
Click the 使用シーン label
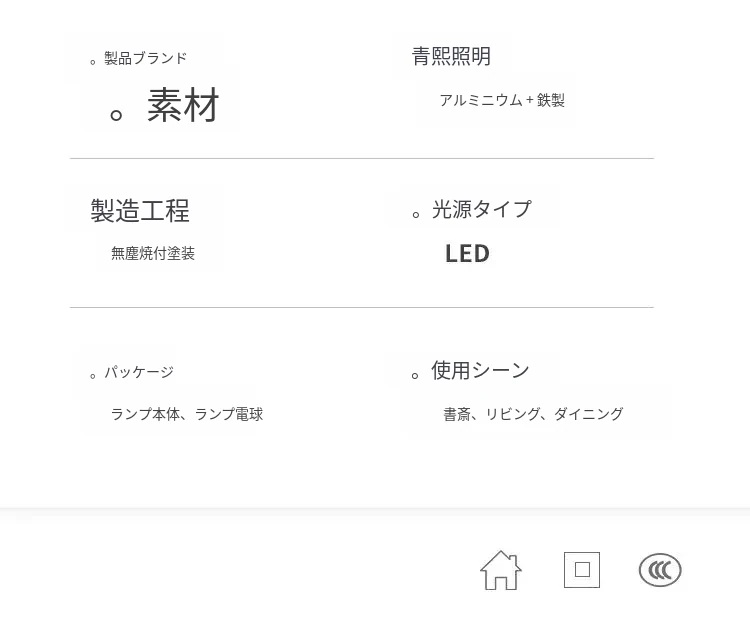click(480, 370)
